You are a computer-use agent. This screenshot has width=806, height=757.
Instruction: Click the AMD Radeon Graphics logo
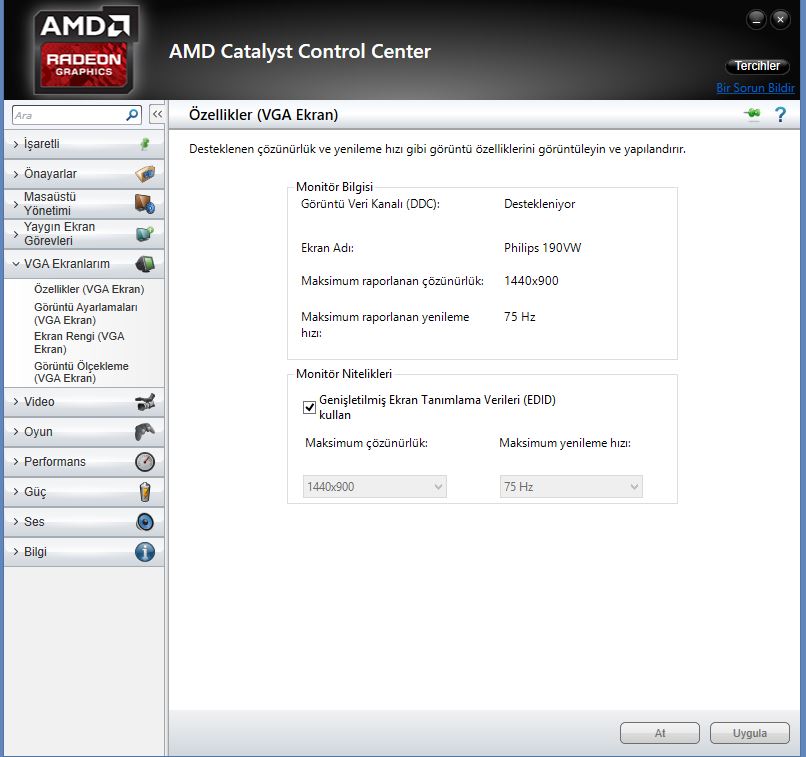(x=84, y=50)
